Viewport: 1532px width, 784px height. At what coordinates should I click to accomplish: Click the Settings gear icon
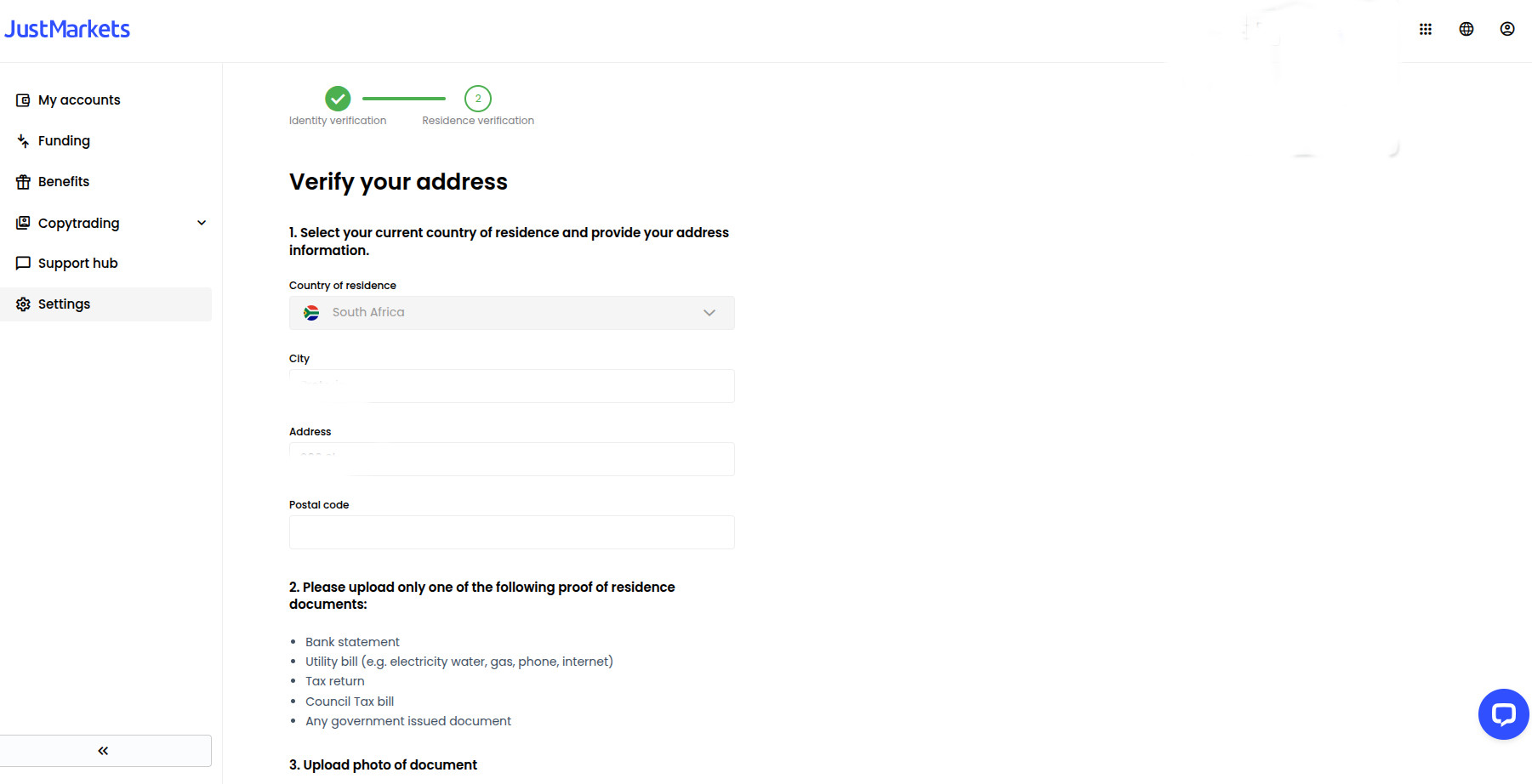pyautogui.click(x=22, y=304)
